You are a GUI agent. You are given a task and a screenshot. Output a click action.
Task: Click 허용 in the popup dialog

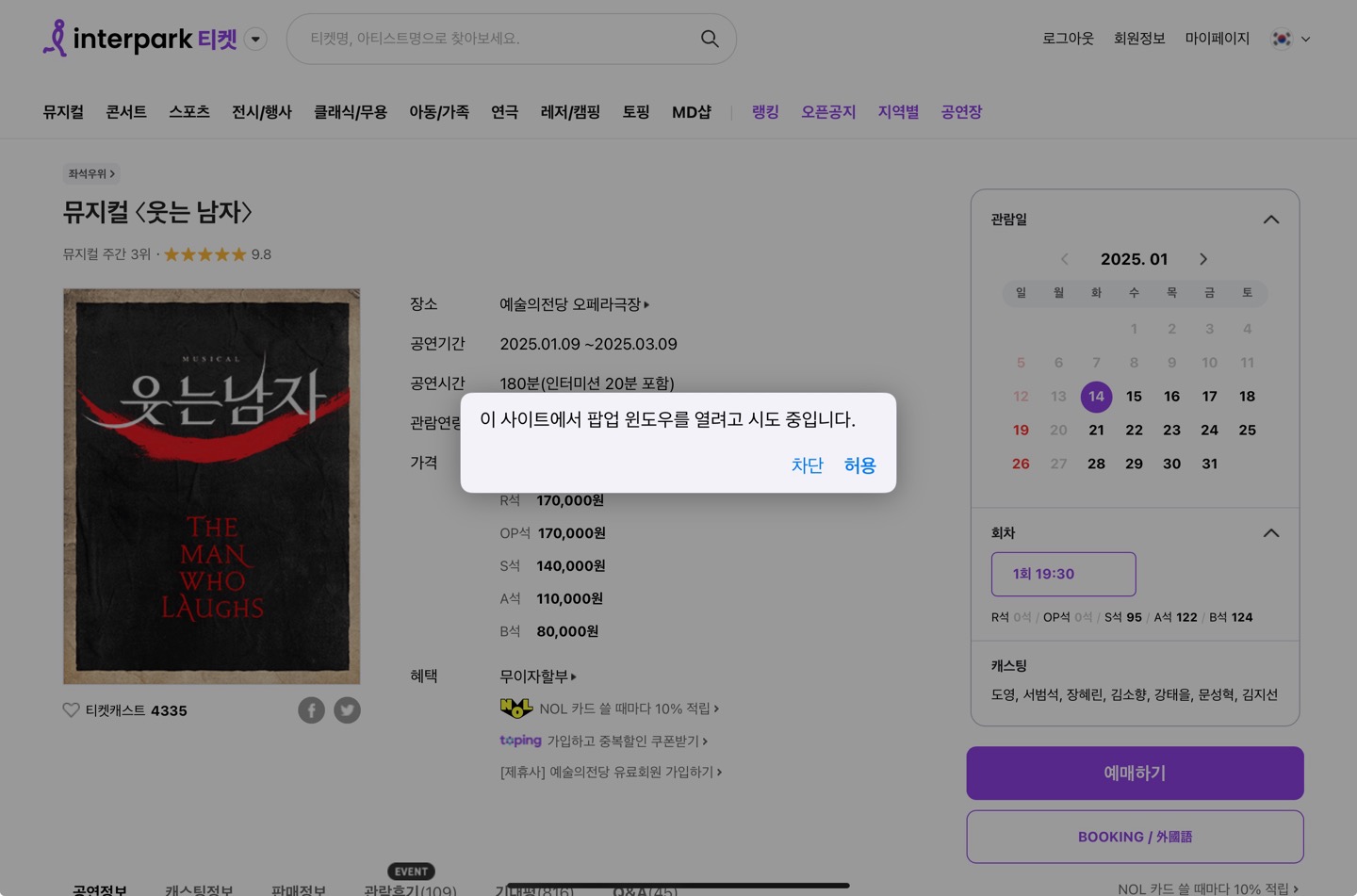859,465
